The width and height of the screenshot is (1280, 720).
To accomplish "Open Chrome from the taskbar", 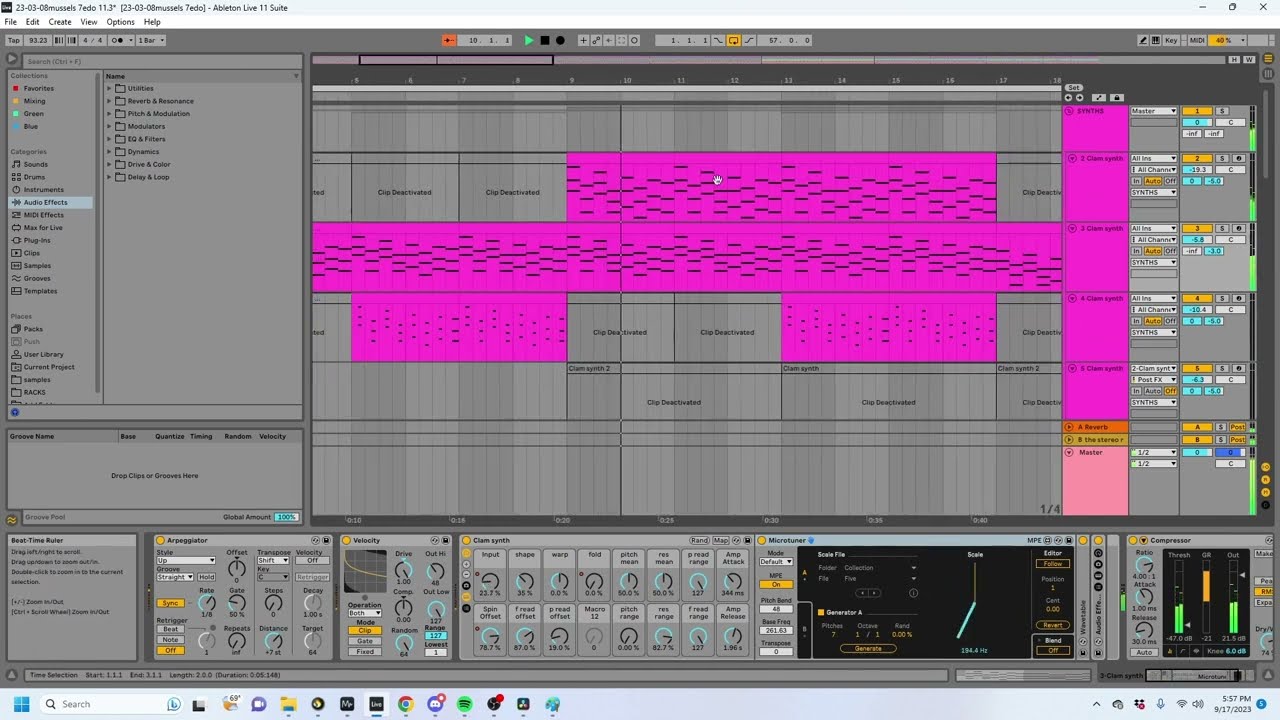I will tap(405, 704).
